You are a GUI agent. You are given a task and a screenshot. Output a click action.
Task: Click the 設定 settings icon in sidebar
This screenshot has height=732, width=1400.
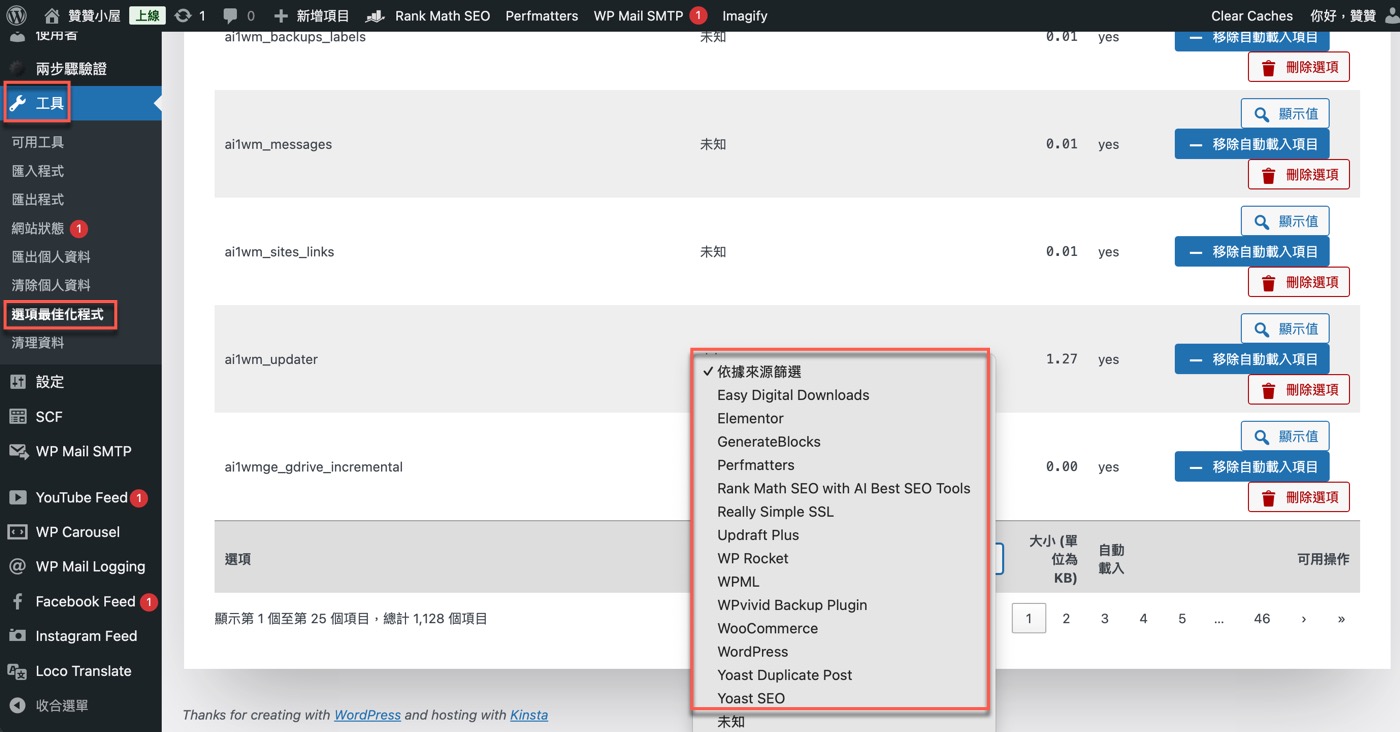17,381
